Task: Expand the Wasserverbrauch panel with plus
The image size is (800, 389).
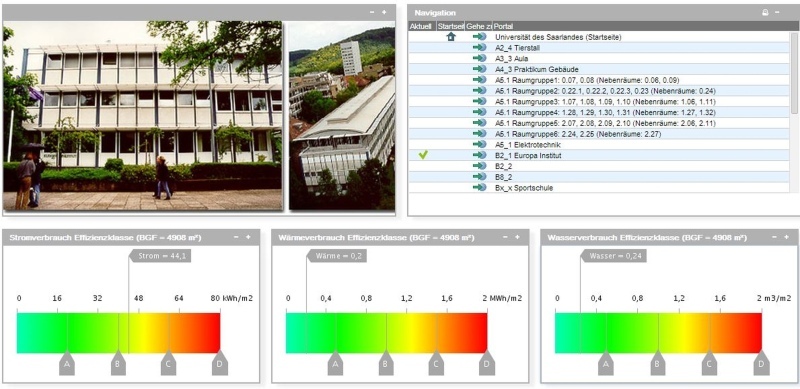Action: [x=786, y=237]
